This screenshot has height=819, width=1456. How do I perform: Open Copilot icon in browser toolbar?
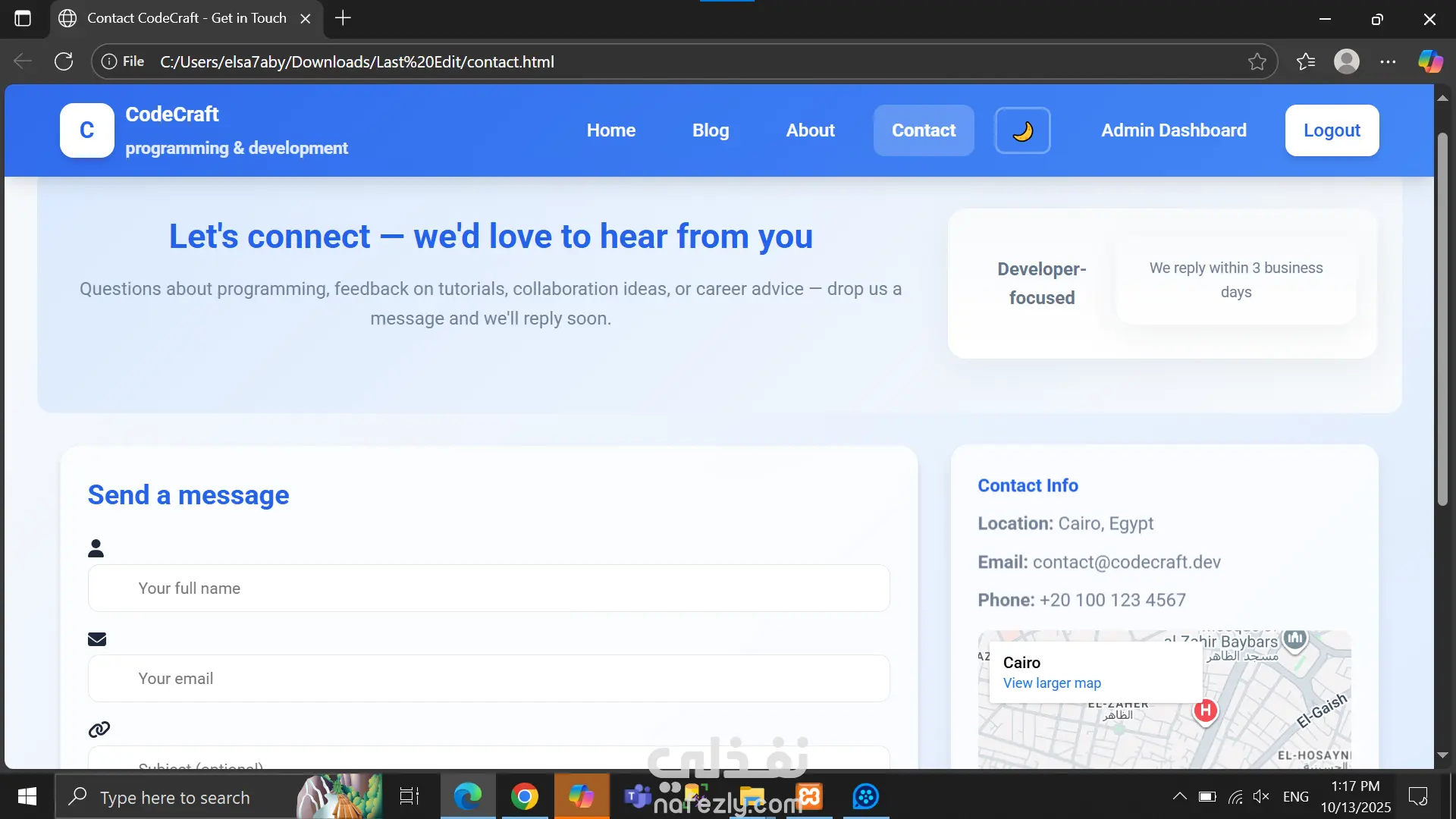(x=1430, y=61)
